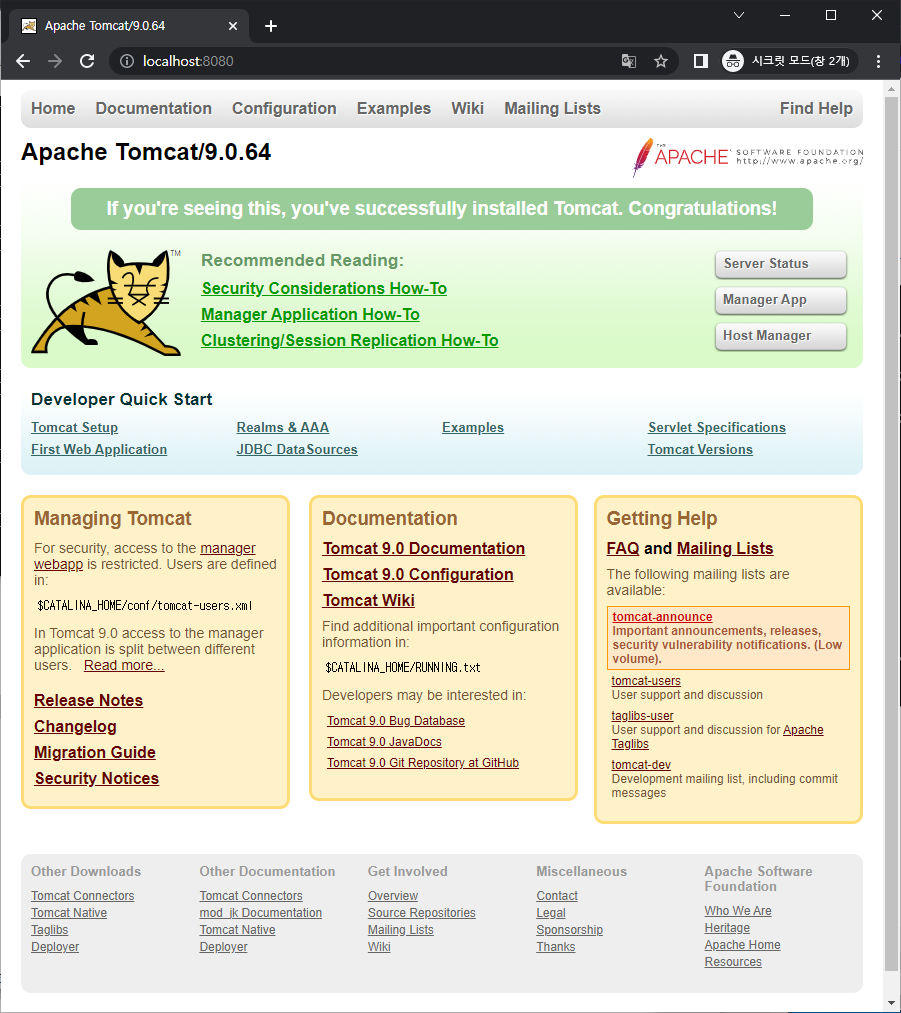Open the FAQ link under Getting Help
Image resolution: width=901 pixels, height=1013 pixels.
pyautogui.click(x=623, y=548)
